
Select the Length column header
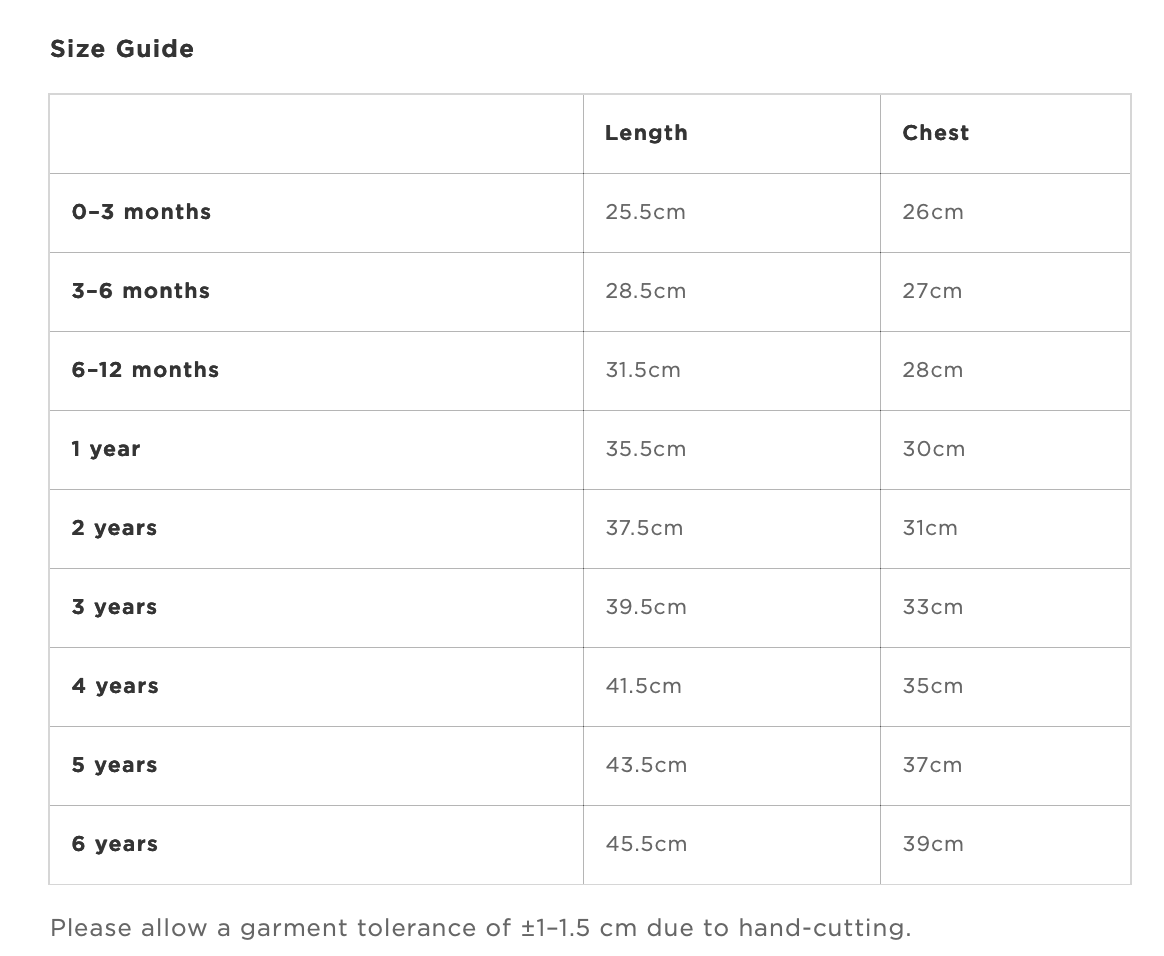pyautogui.click(x=646, y=133)
